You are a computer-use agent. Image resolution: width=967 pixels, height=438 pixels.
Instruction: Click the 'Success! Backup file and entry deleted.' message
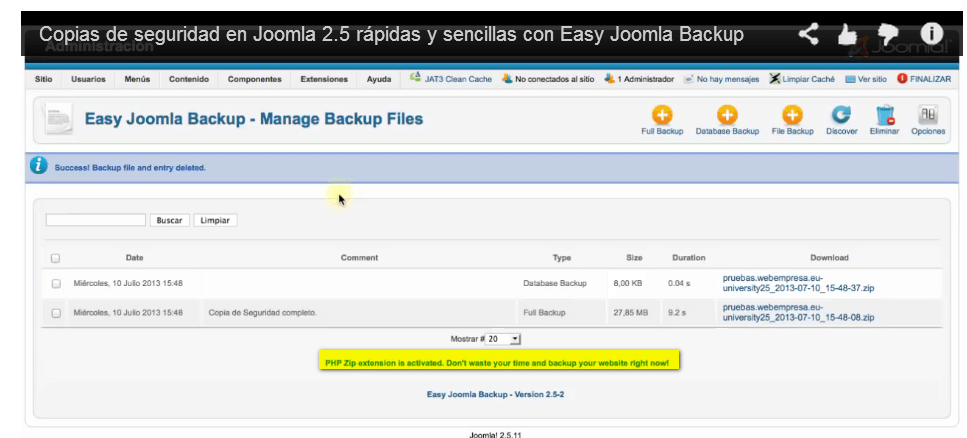tap(130, 167)
